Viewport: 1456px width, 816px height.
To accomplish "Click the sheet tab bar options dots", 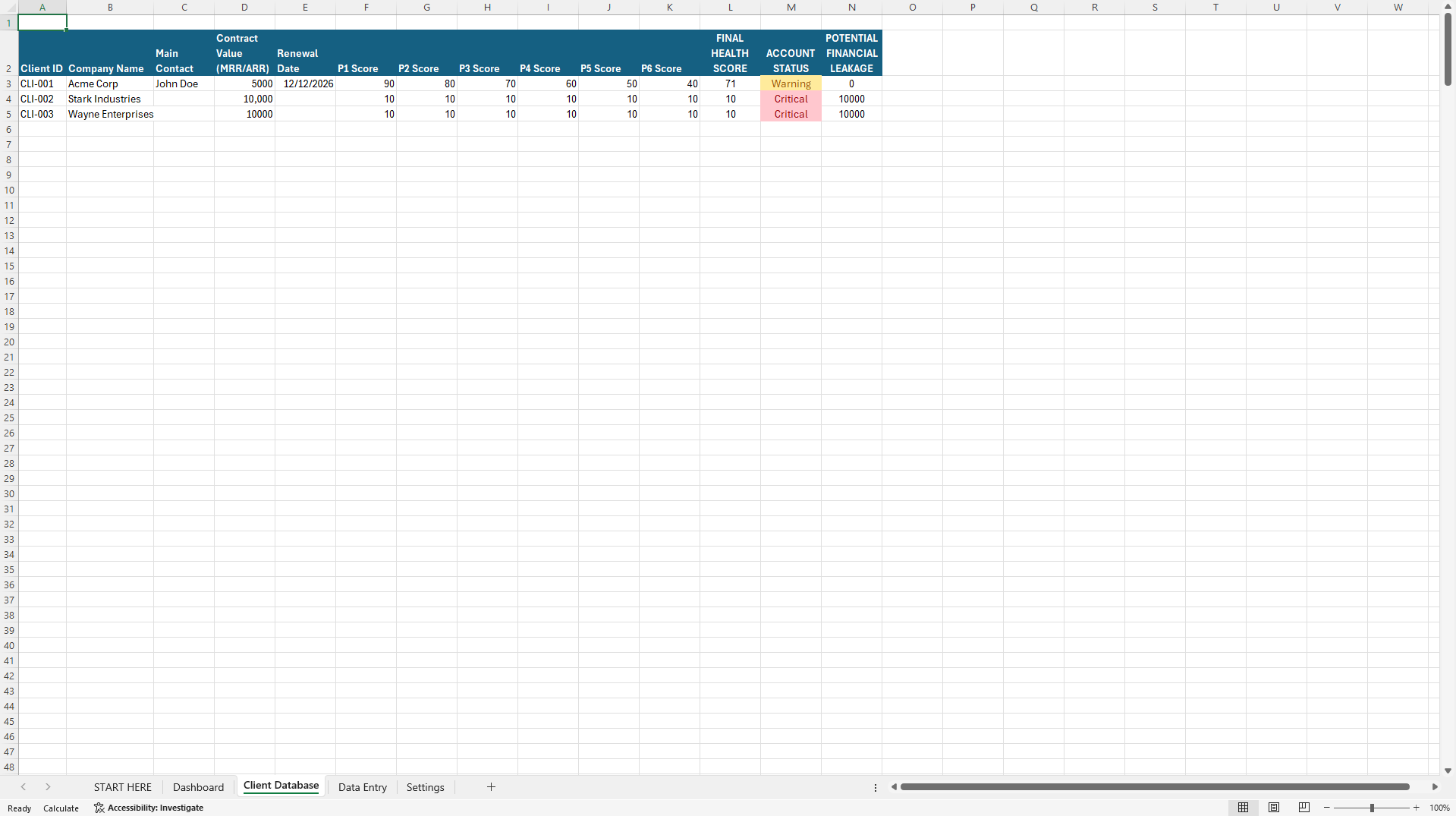I will point(876,788).
